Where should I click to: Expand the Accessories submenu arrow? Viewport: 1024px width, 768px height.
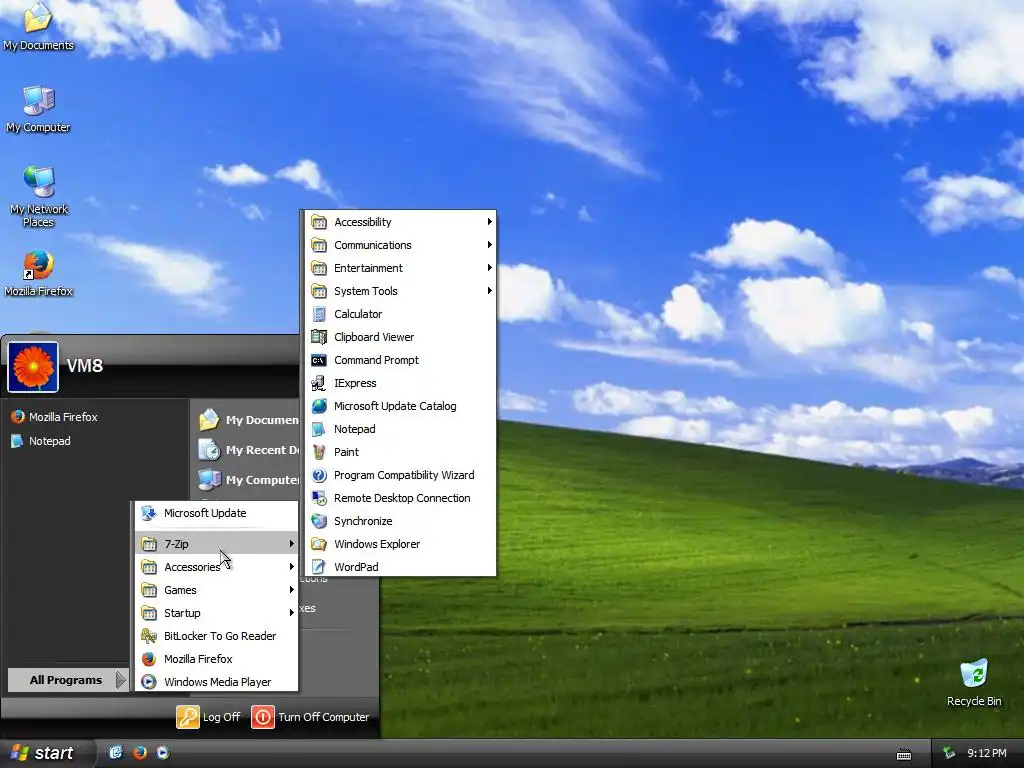291,567
